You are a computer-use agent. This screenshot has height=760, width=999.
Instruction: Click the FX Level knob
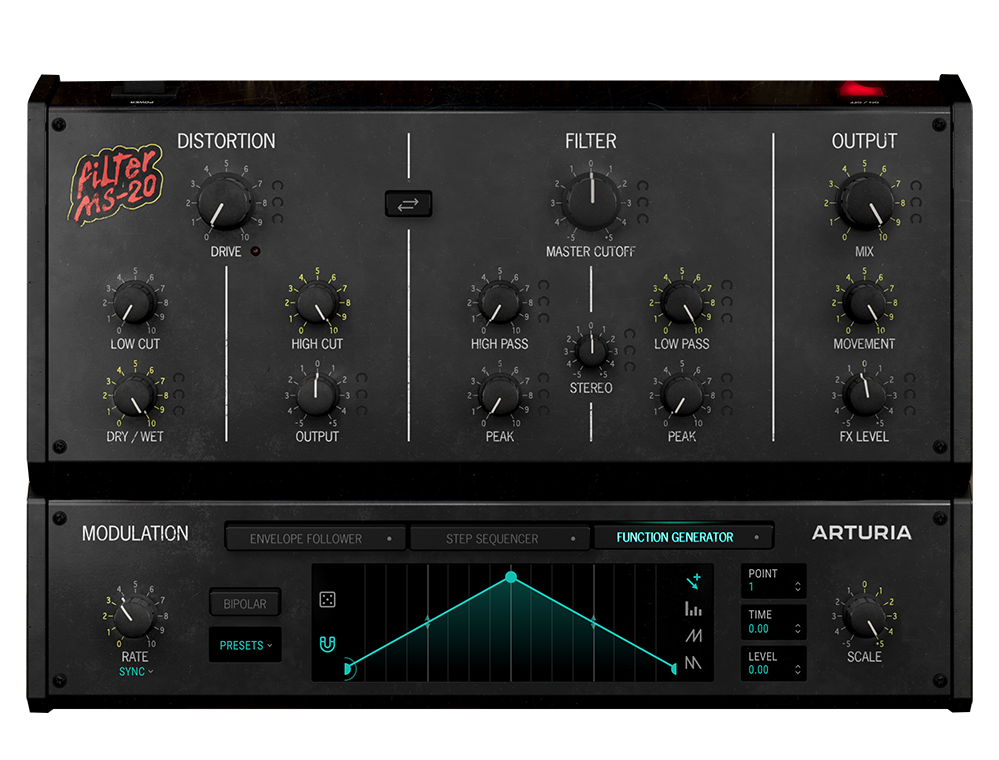864,395
